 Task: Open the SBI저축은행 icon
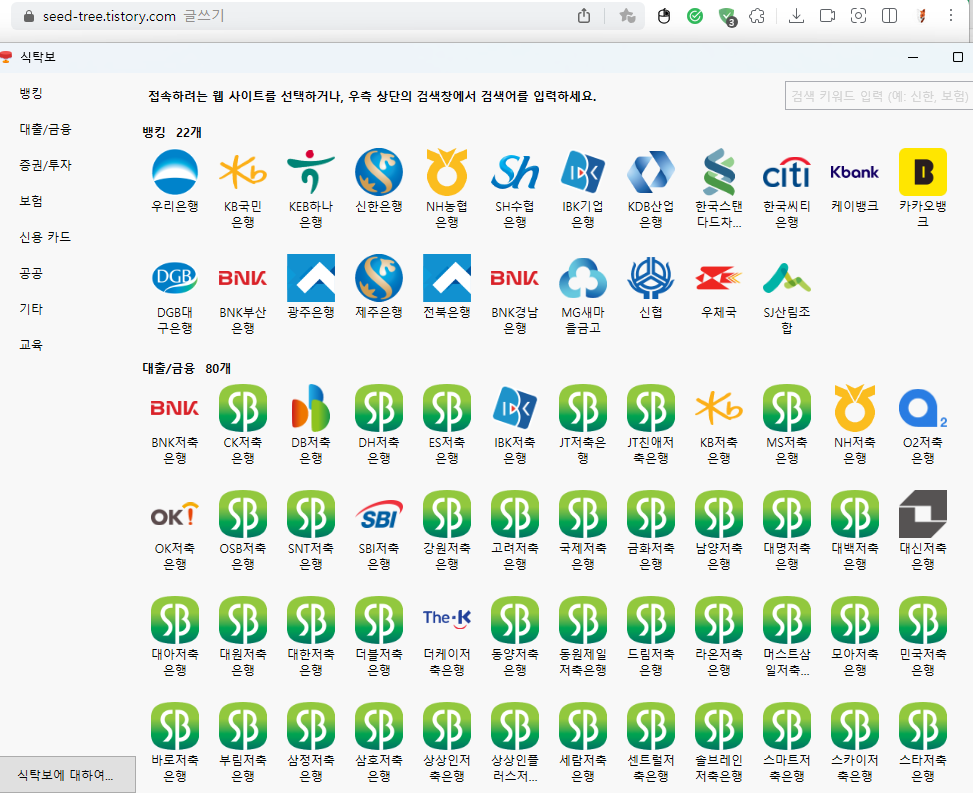coord(379,514)
